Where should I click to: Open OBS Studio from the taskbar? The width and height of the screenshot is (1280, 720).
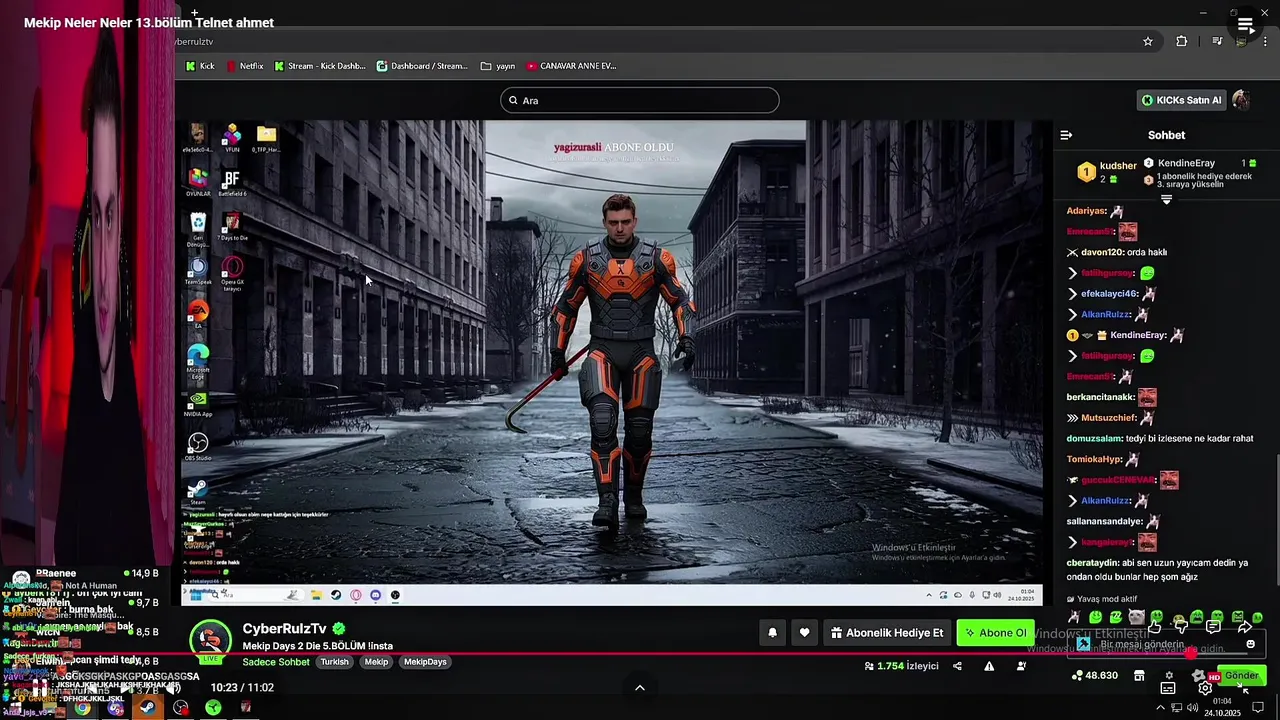[x=181, y=708]
